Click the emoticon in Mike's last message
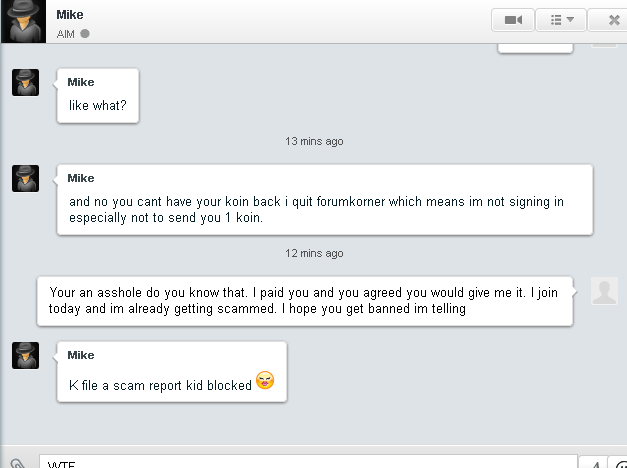 click(265, 381)
